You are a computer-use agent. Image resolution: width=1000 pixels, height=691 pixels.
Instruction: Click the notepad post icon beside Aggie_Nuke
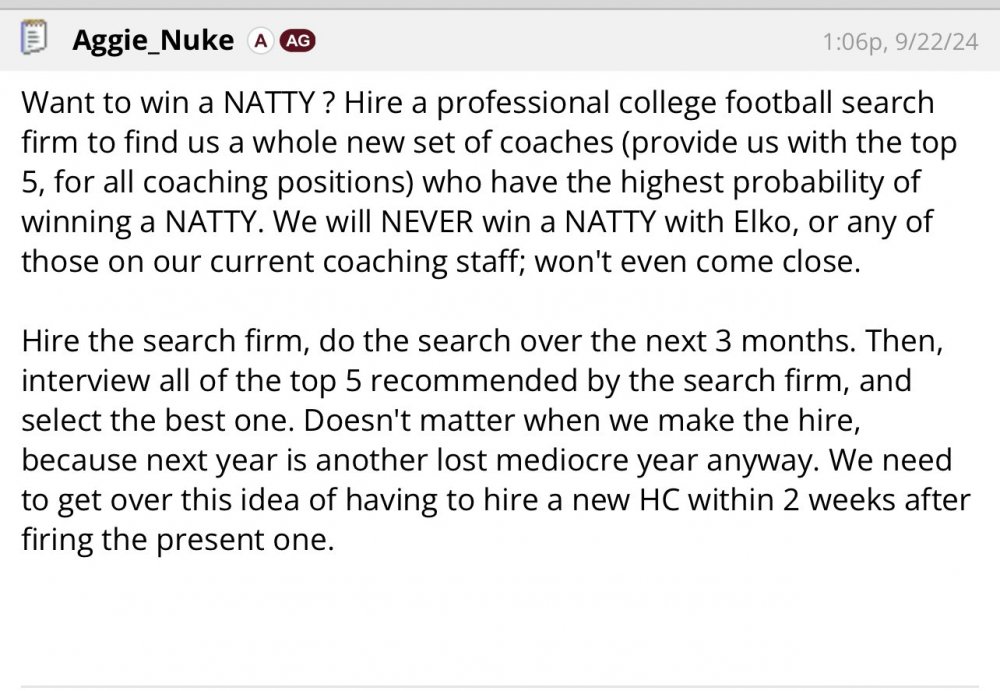(34, 41)
